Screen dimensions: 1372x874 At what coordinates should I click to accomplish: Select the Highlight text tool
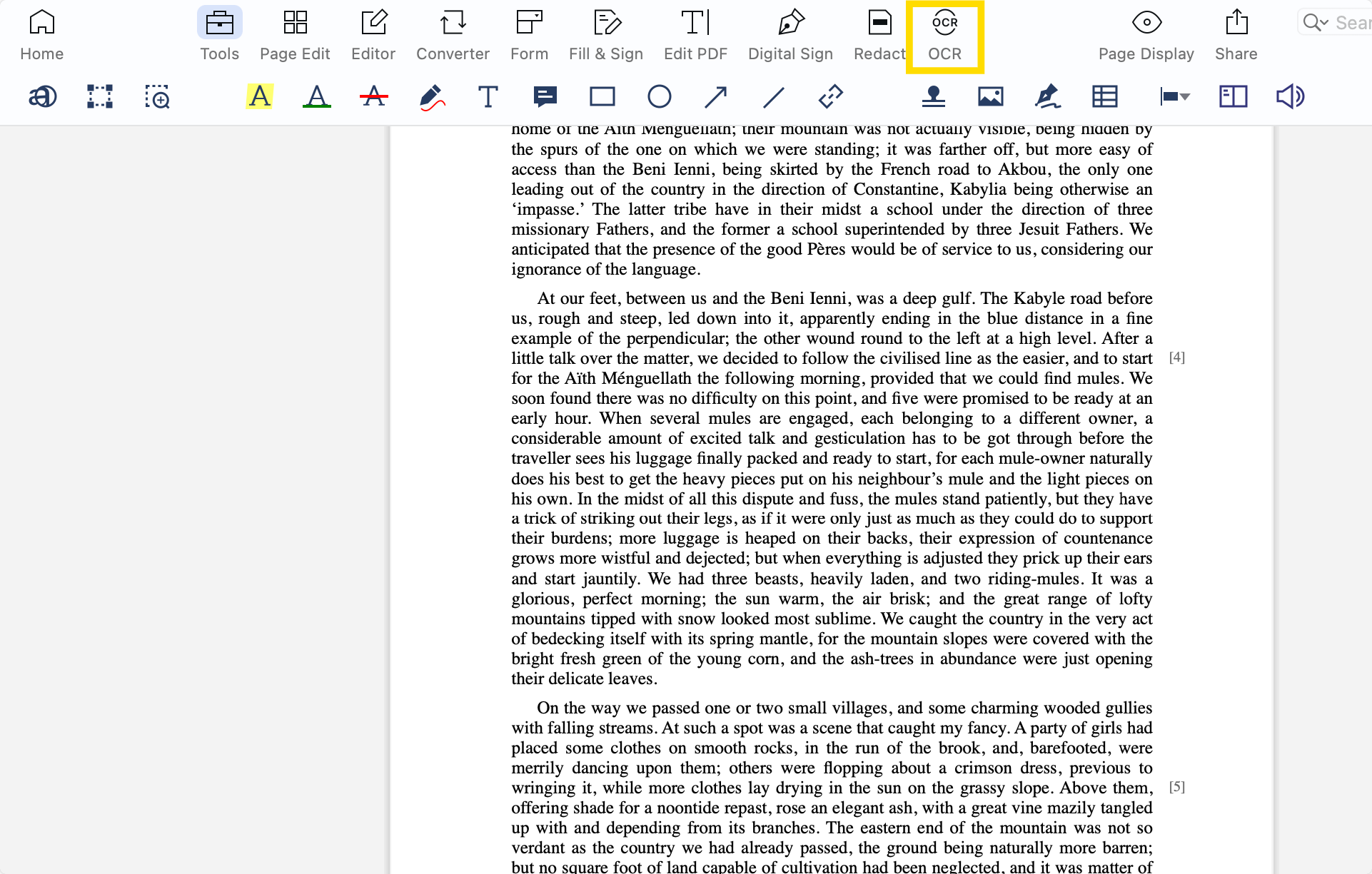260,96
